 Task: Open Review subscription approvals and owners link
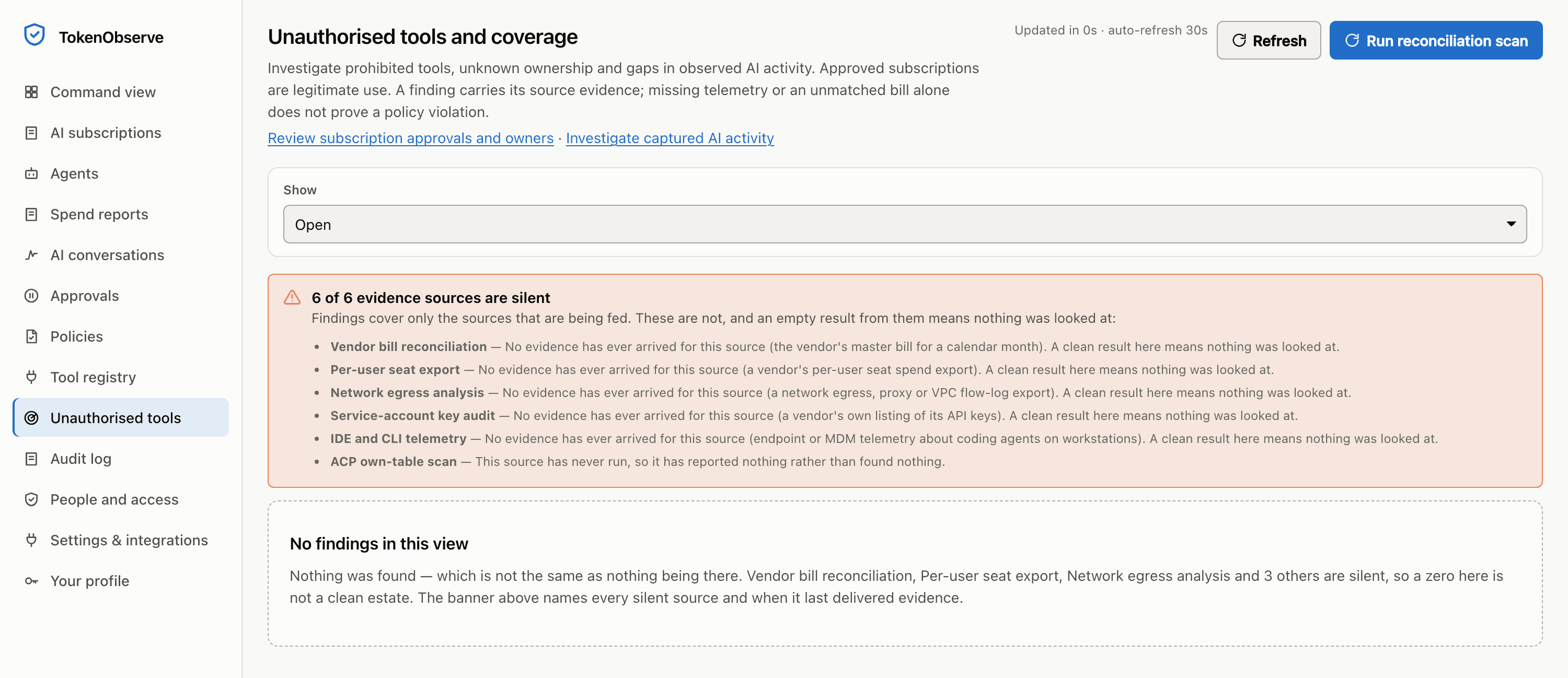pyautogui.click(x=410, y=138)
